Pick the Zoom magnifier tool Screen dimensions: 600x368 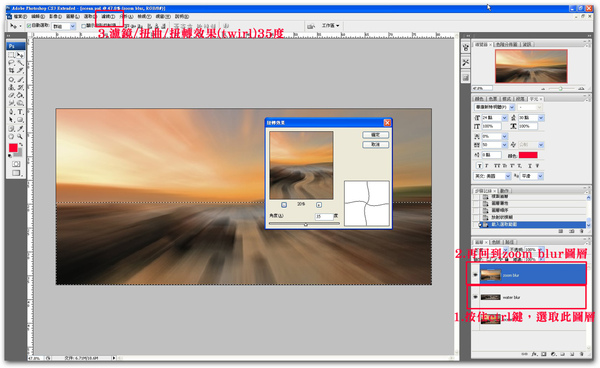point(20,137)
